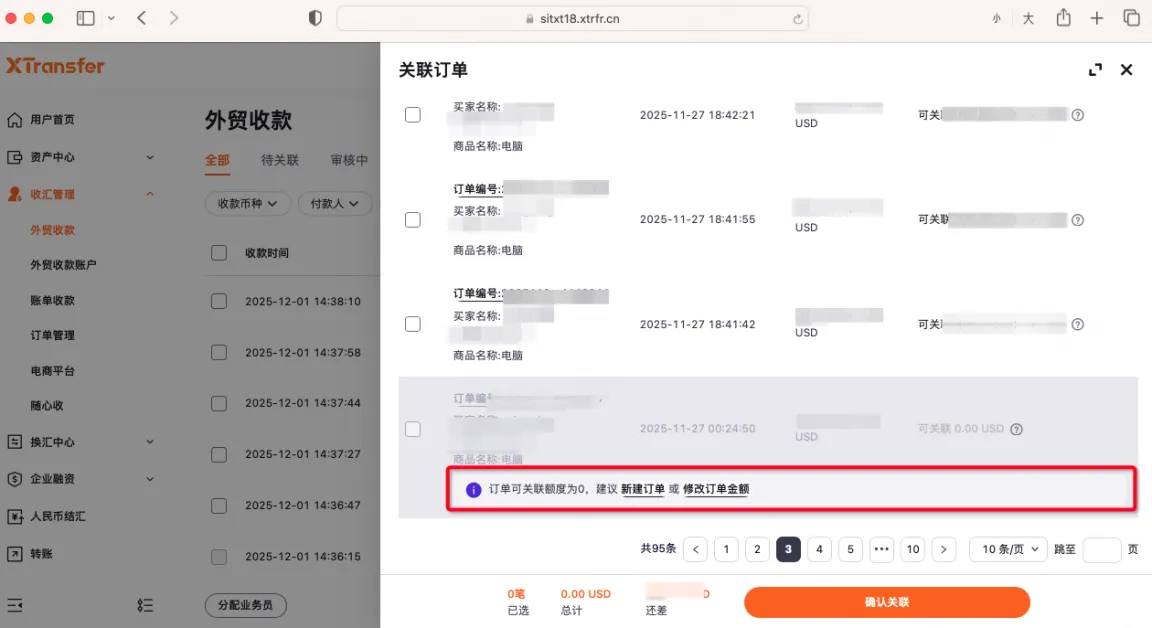Open new Safari tab with plus icon

pyautogui.click(x=1097, y=18)
